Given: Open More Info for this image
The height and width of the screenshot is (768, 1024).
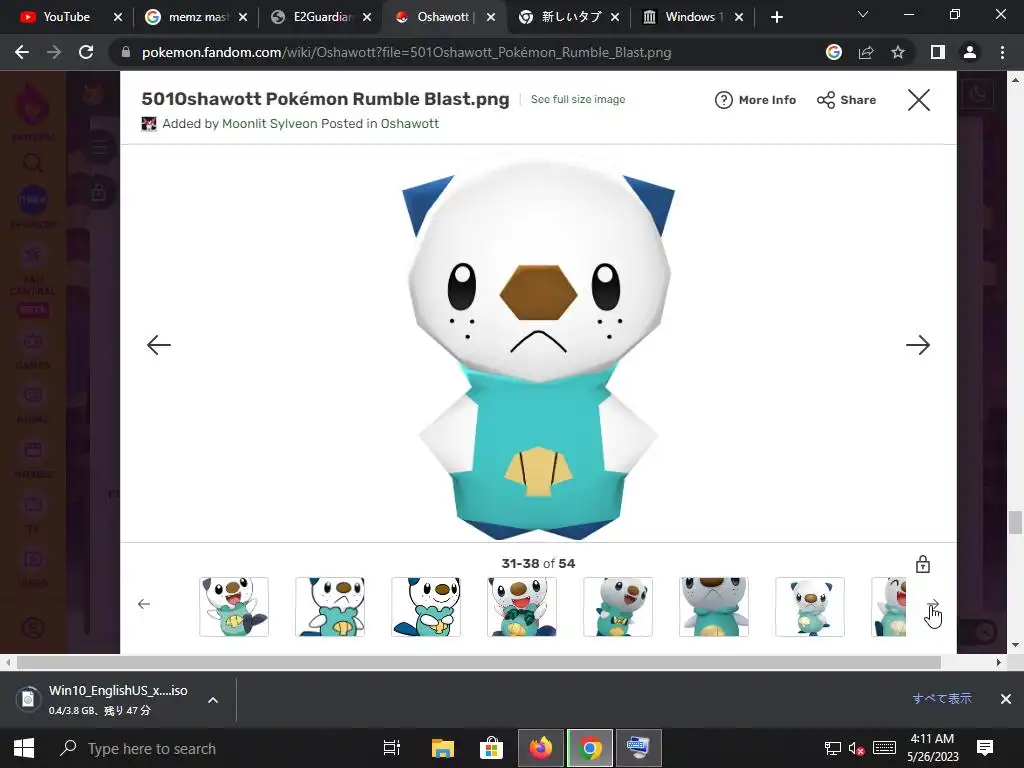Looking at the screenshot, I should 756,100.
